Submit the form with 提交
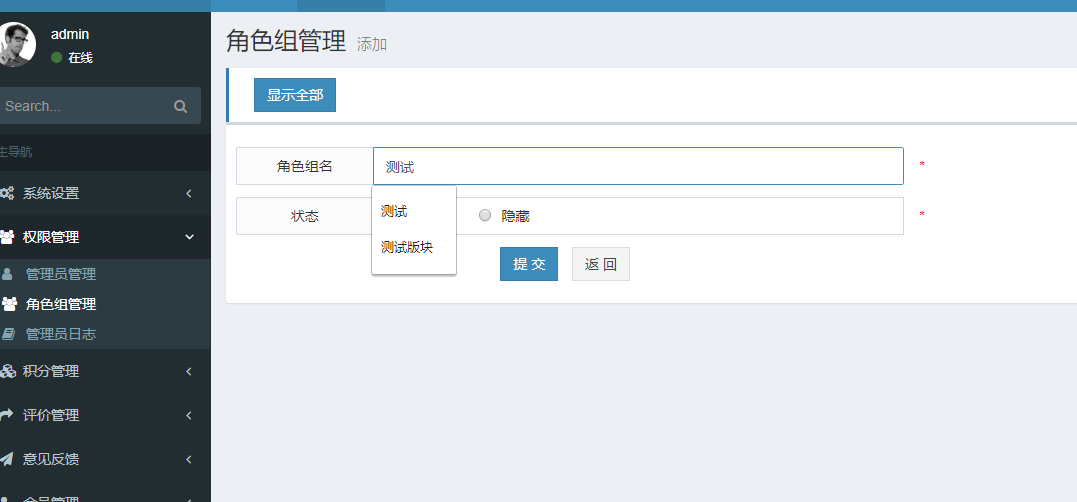 pos(529,264)
